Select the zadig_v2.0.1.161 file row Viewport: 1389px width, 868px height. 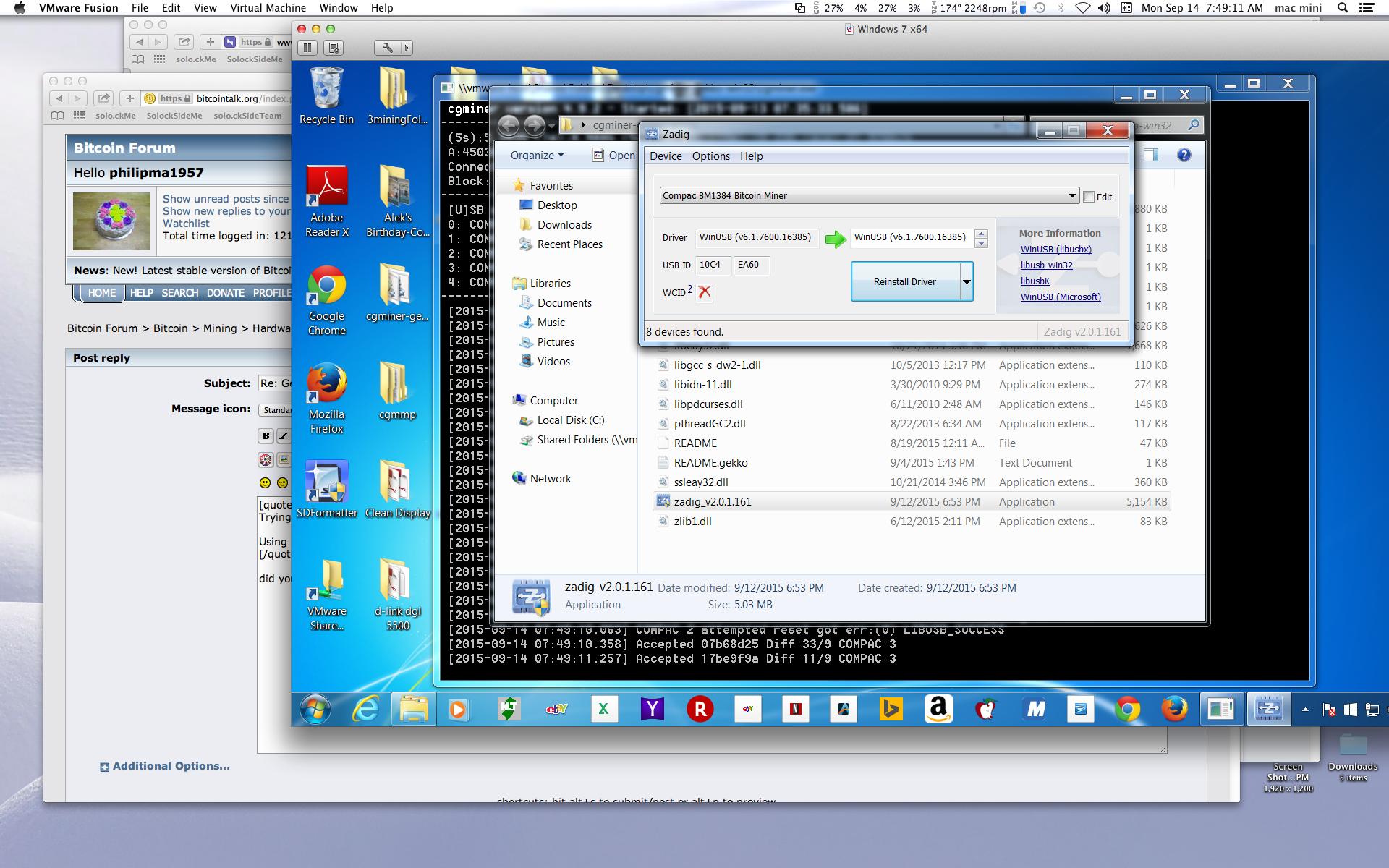[x=912, y=502]
